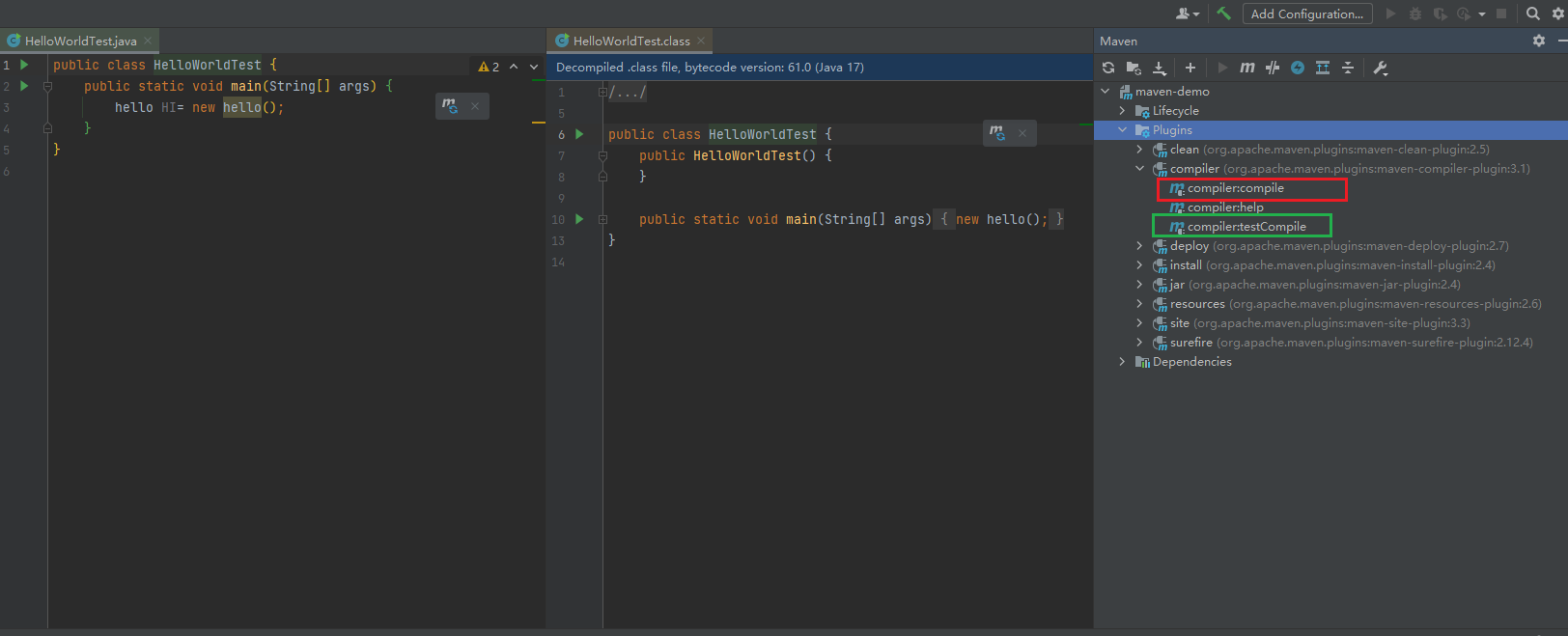The height and width of the screenshot is (636, 1568).
Task: Click Collapse All icon in Maven toolbar
Action: coord(1348,68)
